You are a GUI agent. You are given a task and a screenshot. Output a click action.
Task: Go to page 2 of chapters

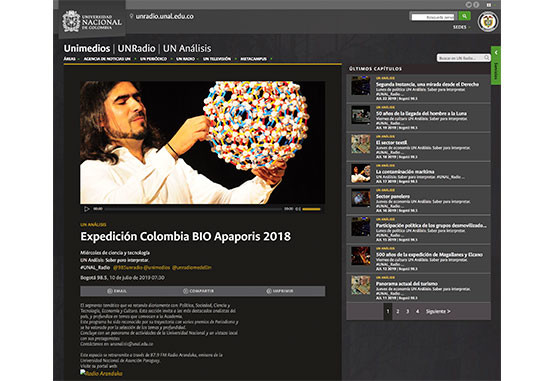tap(397, 311)
